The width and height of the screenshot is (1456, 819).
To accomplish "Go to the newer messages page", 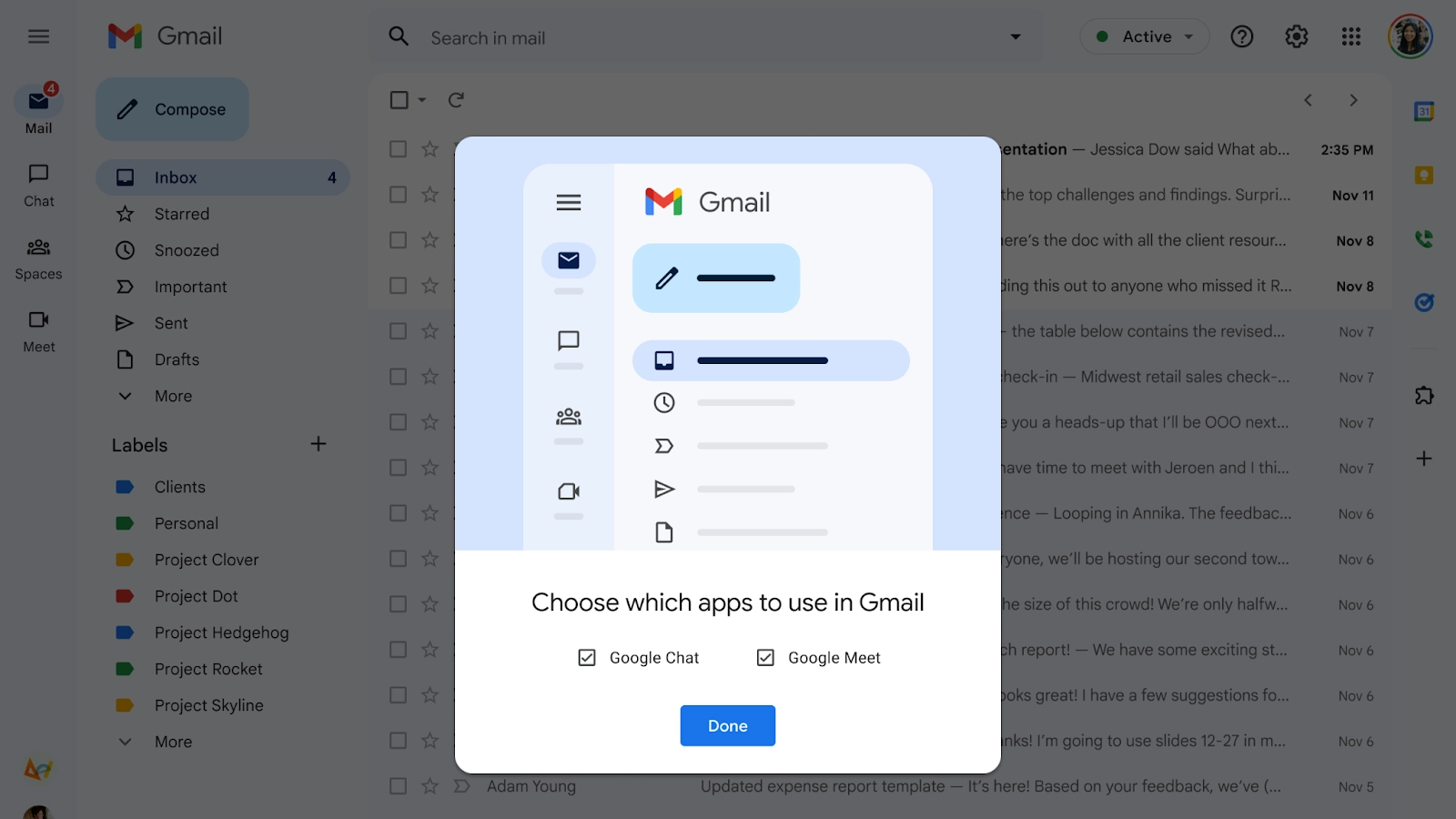I will [1308, 100].
